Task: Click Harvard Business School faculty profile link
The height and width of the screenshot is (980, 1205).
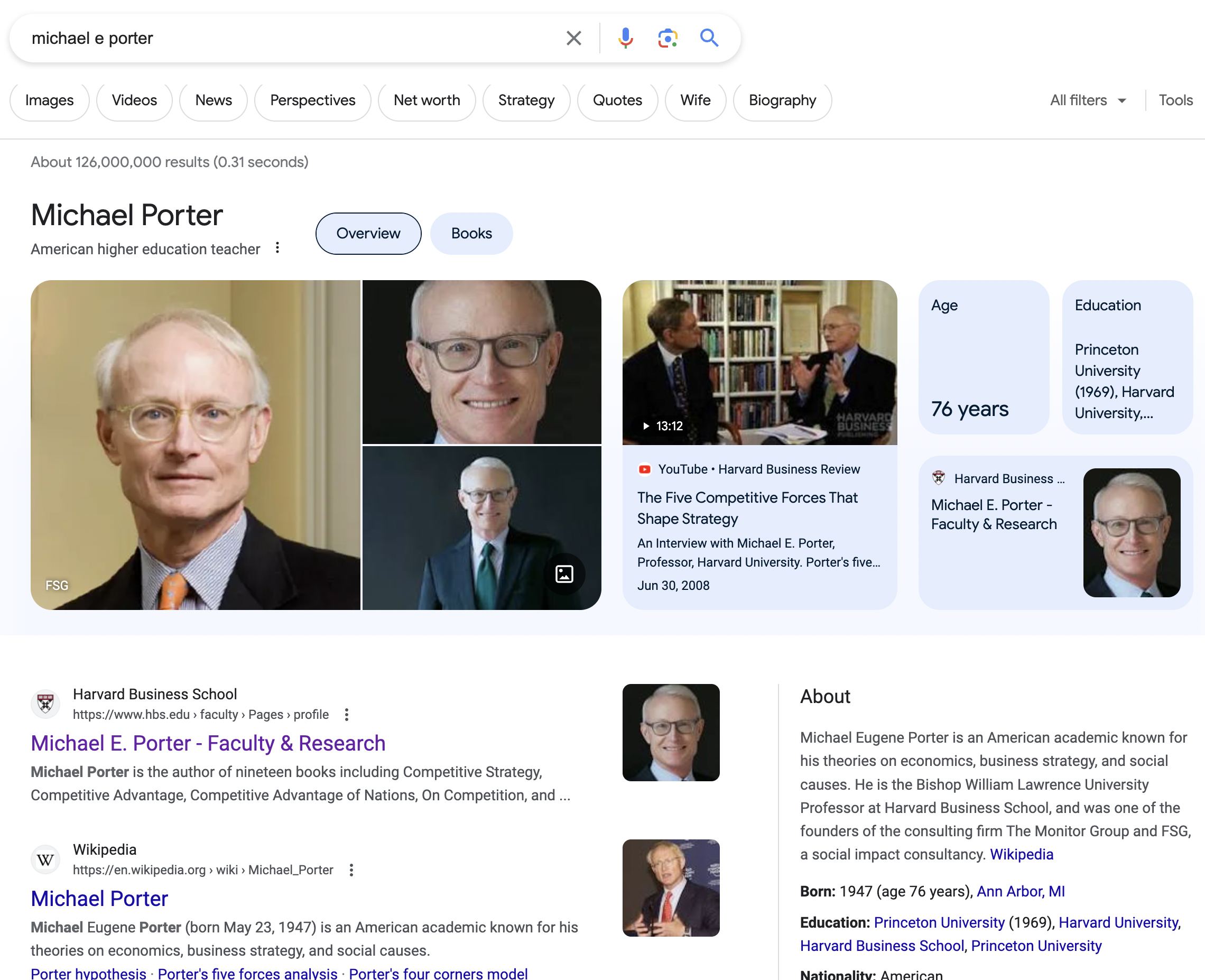Action: [x=208, y=742]
